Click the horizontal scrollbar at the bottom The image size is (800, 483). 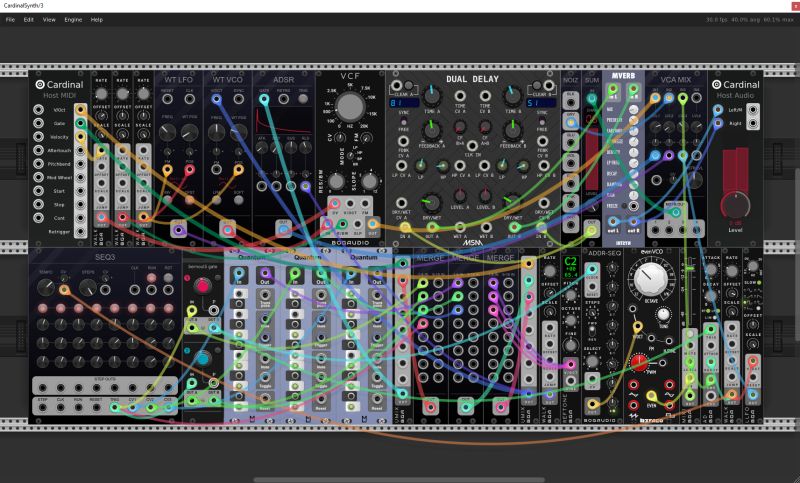399,479
